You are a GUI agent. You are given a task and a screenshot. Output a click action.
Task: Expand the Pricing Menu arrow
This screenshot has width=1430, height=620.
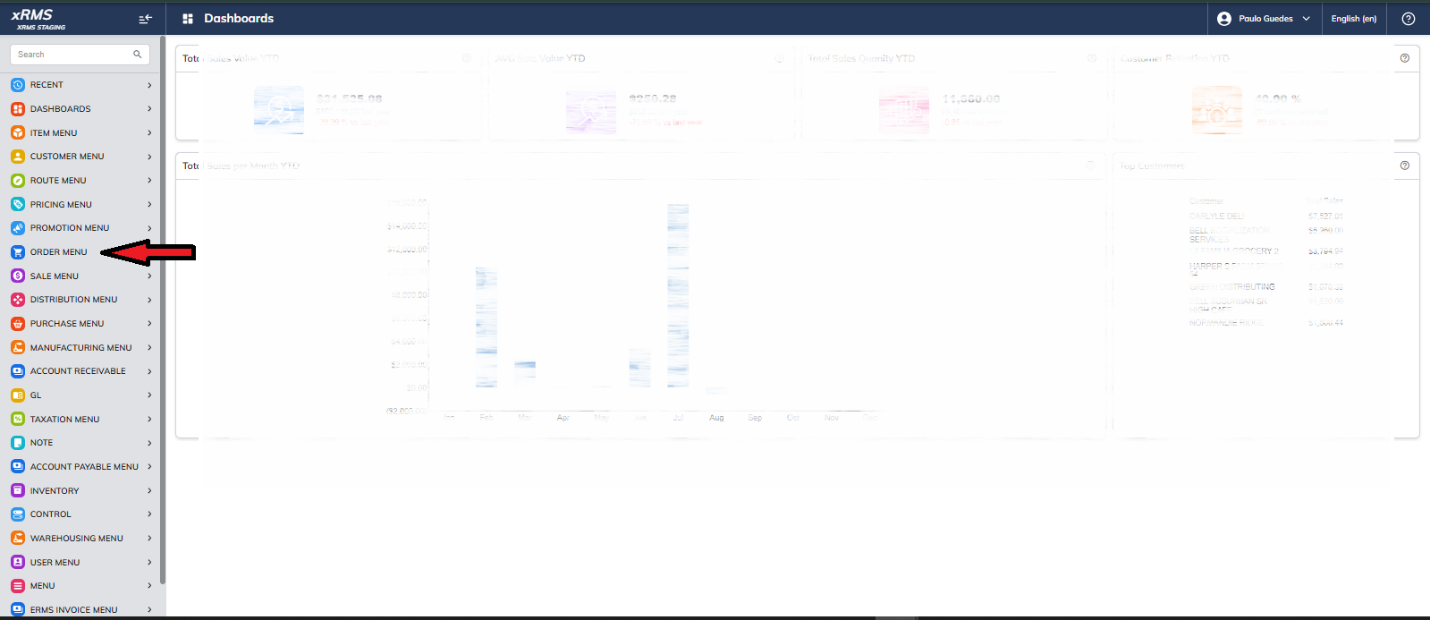tap(149, 204)
